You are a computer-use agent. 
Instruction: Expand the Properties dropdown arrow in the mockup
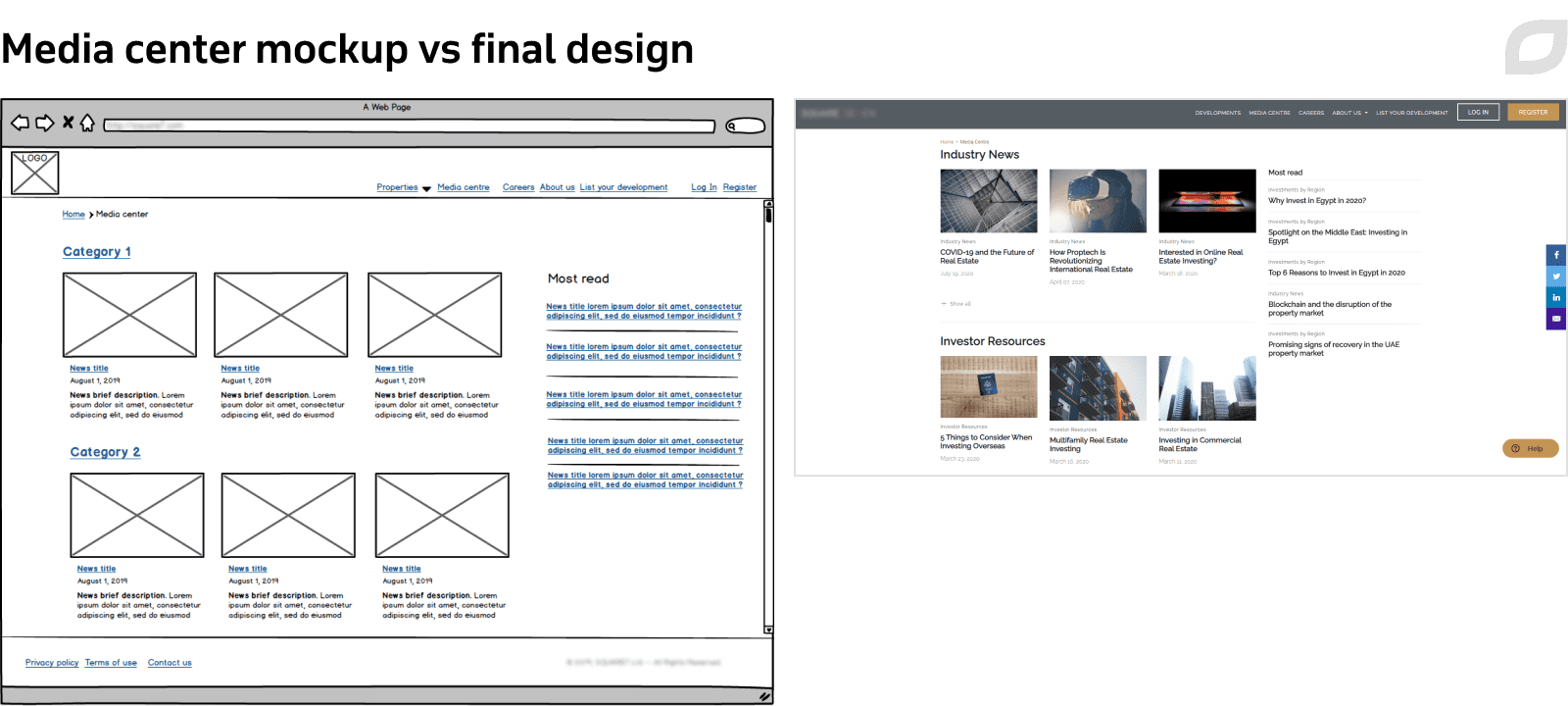[x=426, y=188]
